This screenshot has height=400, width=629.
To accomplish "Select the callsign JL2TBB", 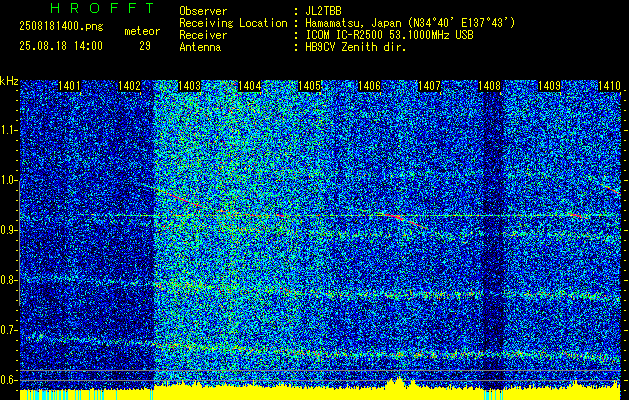I will [323, 11].
